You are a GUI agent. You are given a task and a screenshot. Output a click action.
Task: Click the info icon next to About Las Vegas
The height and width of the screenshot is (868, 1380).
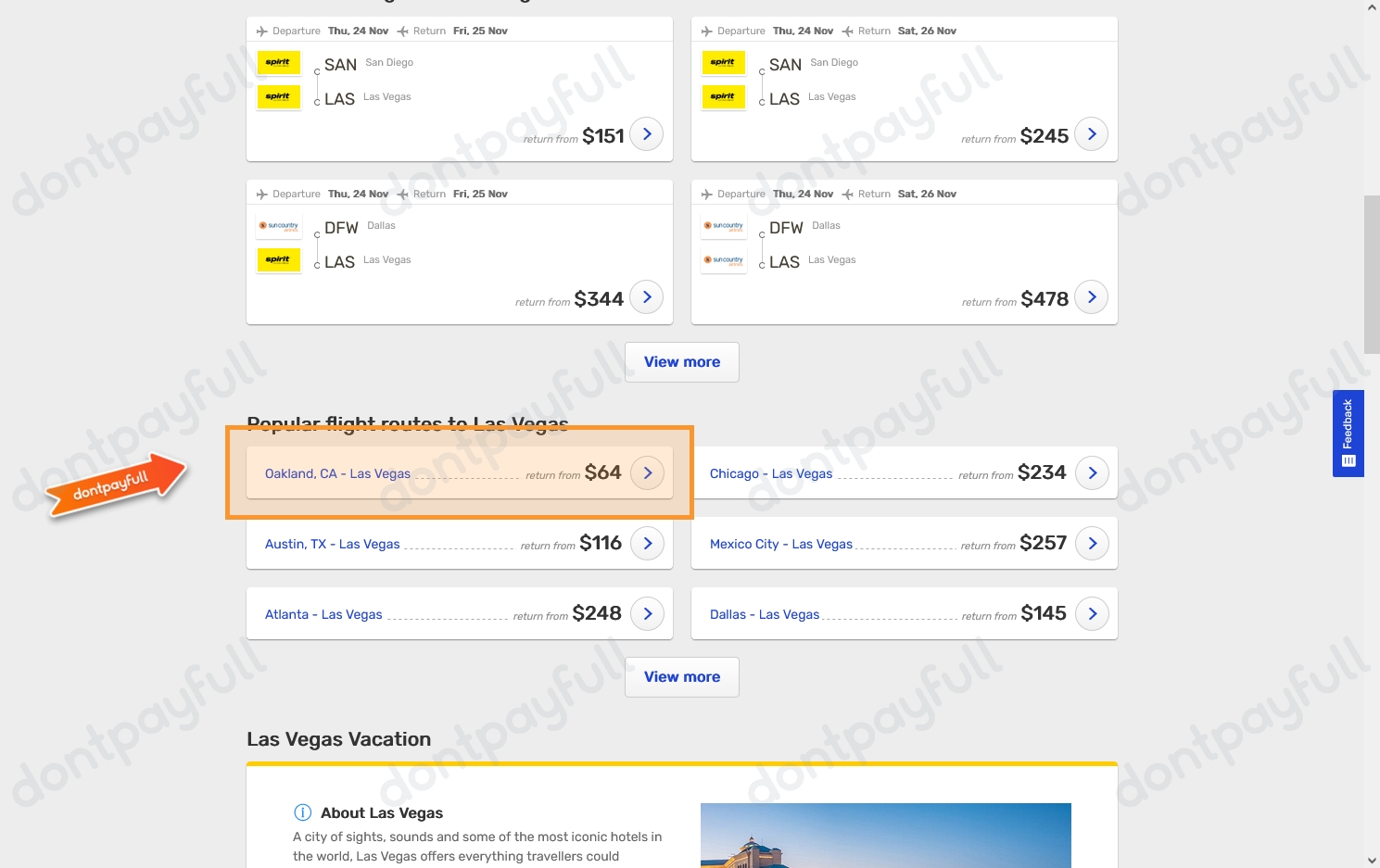pos(302,812)
